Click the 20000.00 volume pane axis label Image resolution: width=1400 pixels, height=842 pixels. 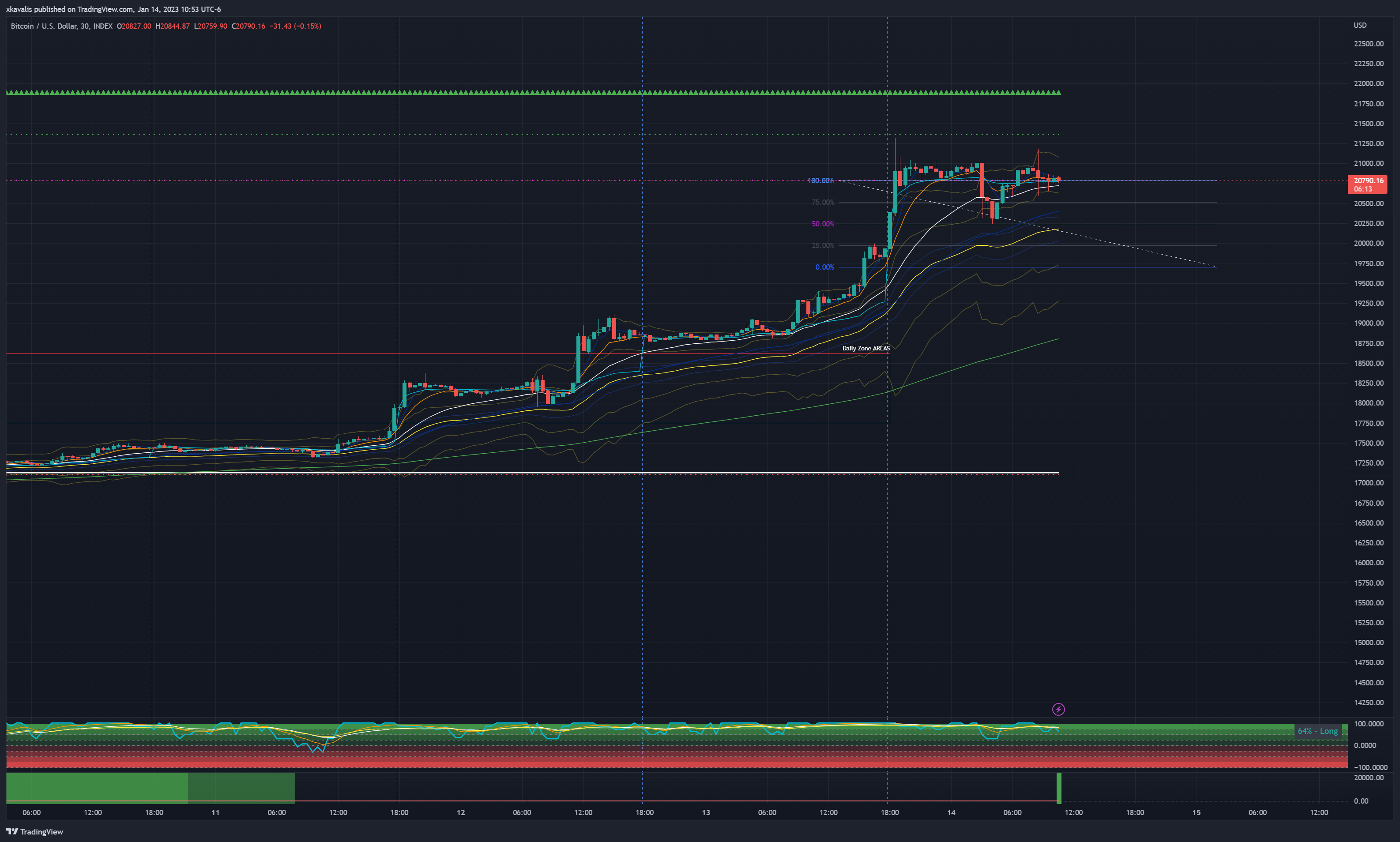pos(1368,778)
